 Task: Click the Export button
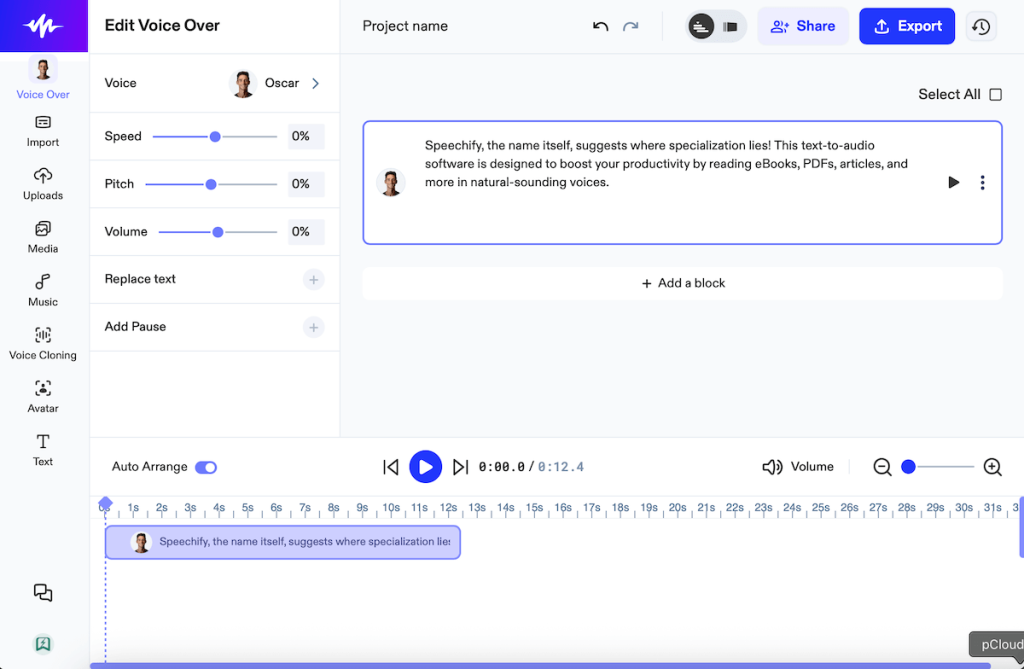(906, 26)
